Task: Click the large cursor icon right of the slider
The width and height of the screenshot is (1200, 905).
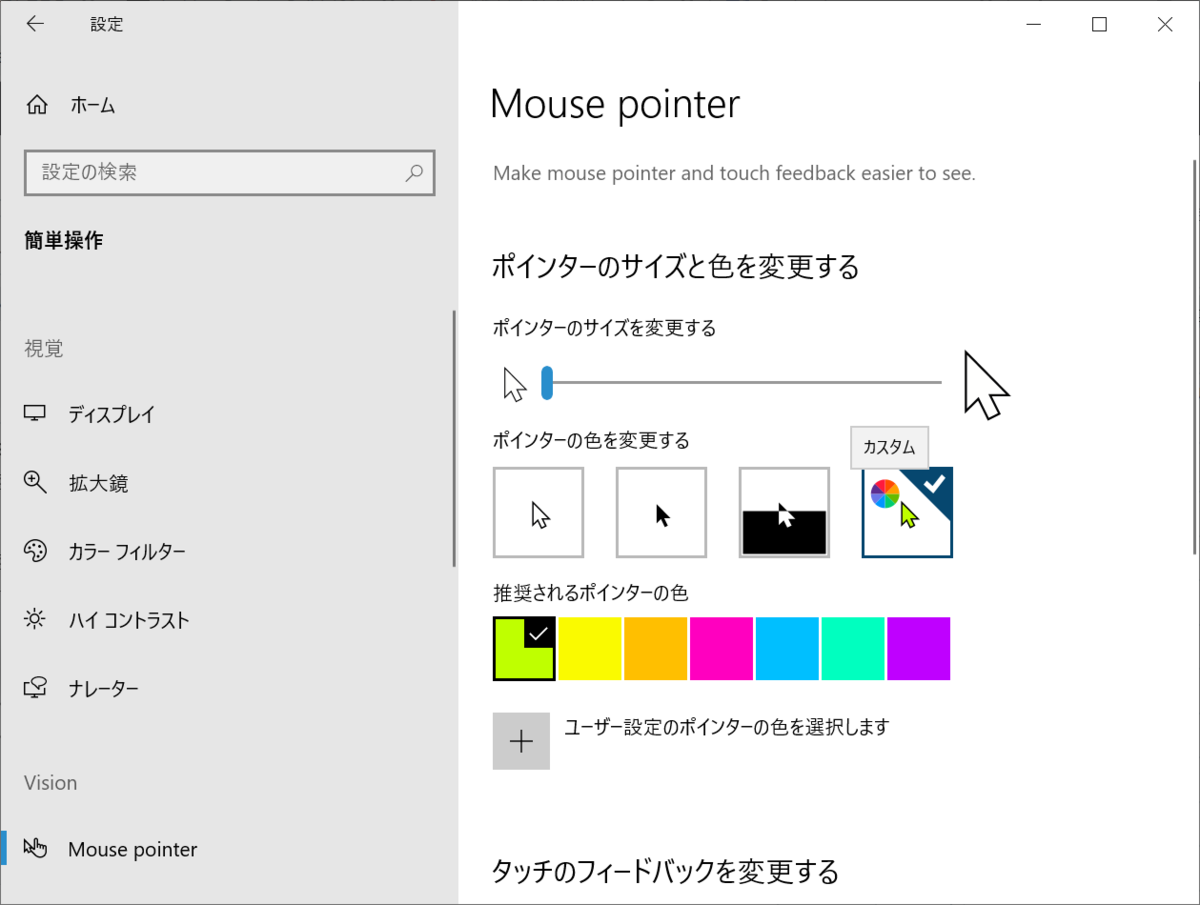Action: 986,384
